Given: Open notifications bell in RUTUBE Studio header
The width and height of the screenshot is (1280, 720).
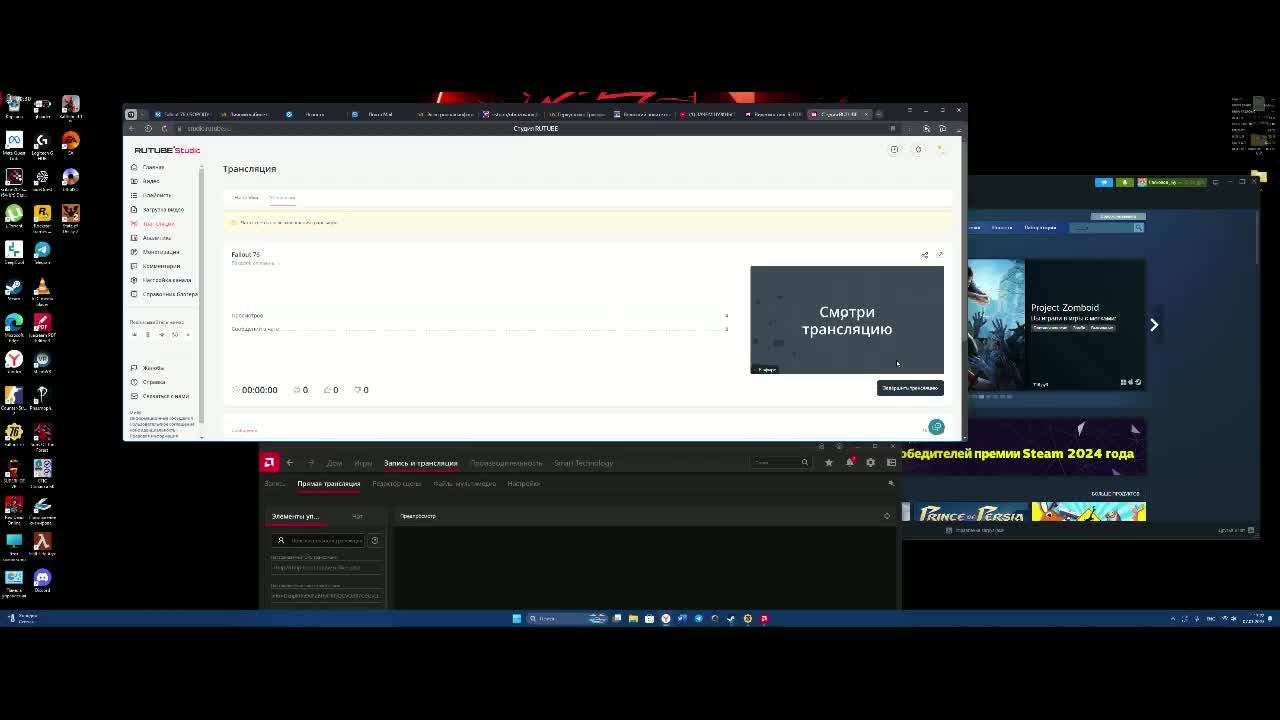Looking at the screenshot, I should [918, 150].
